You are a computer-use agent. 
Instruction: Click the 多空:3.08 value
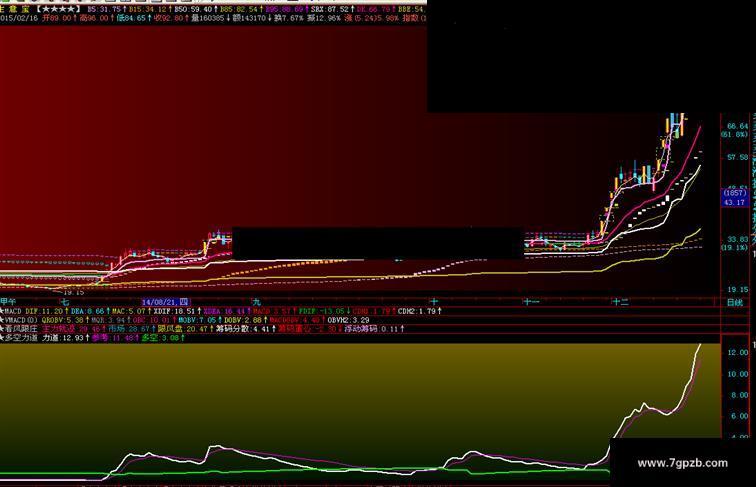160,338
